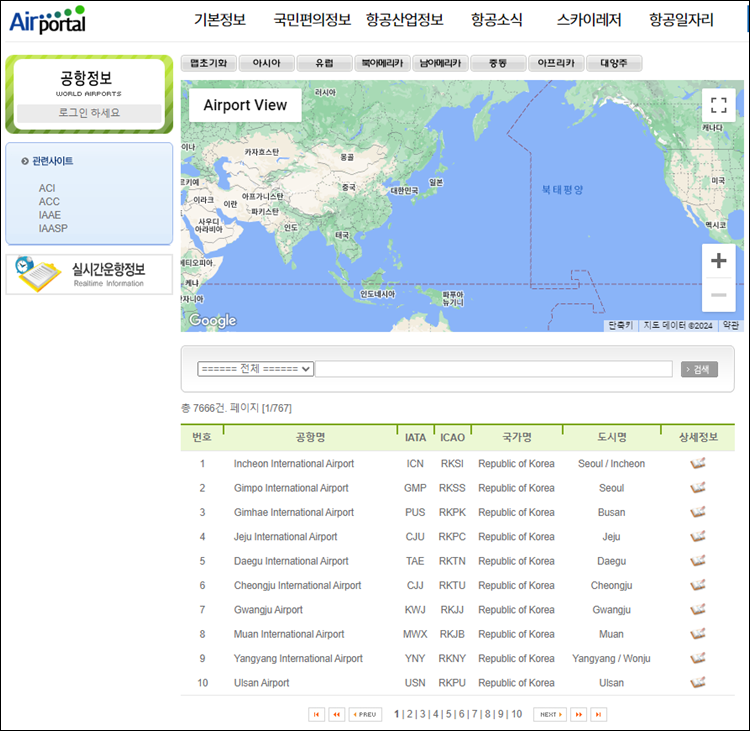Zoom out on the map
750x731 pixels.
click(718, 295)
